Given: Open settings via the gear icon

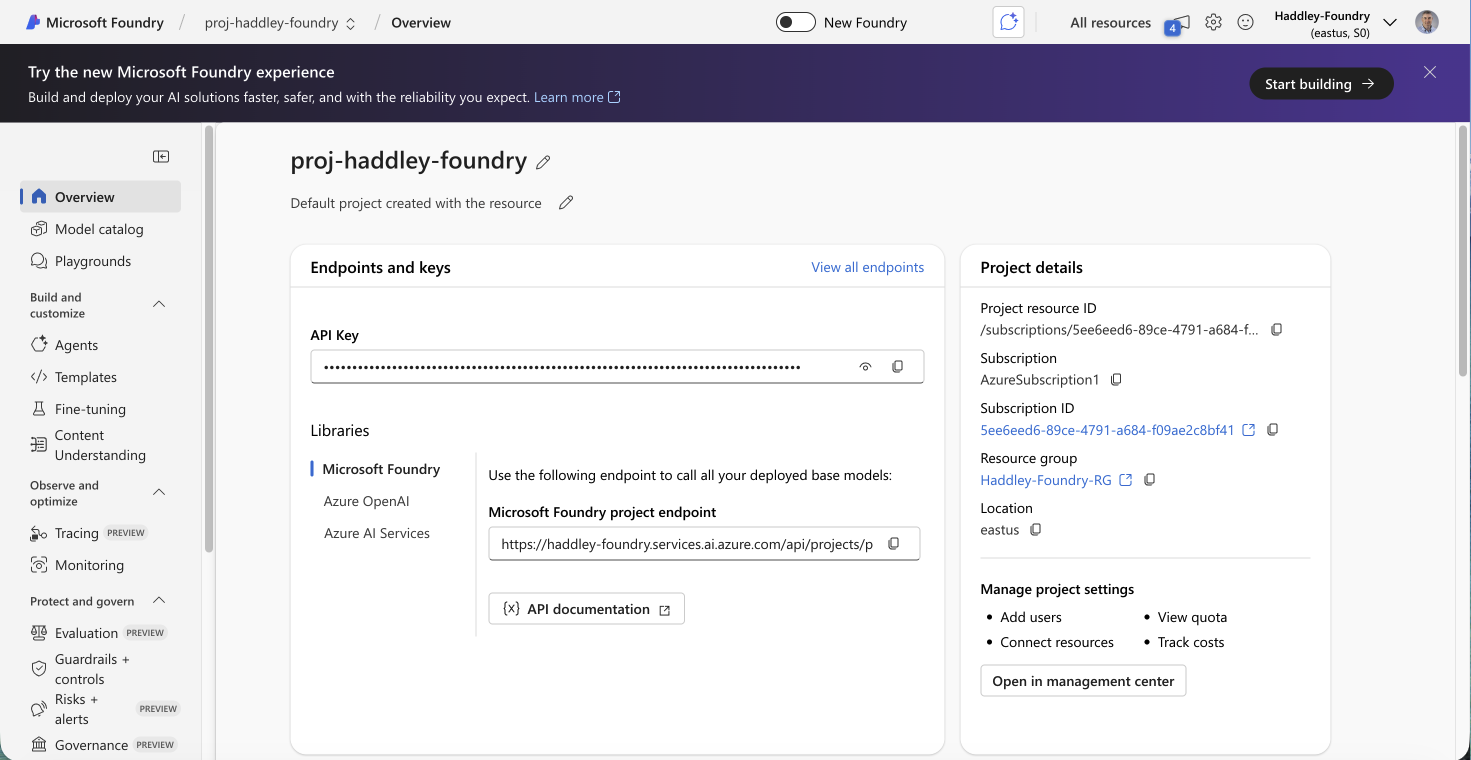Looking at the screenshot, I should click(x=1213, y=21).
